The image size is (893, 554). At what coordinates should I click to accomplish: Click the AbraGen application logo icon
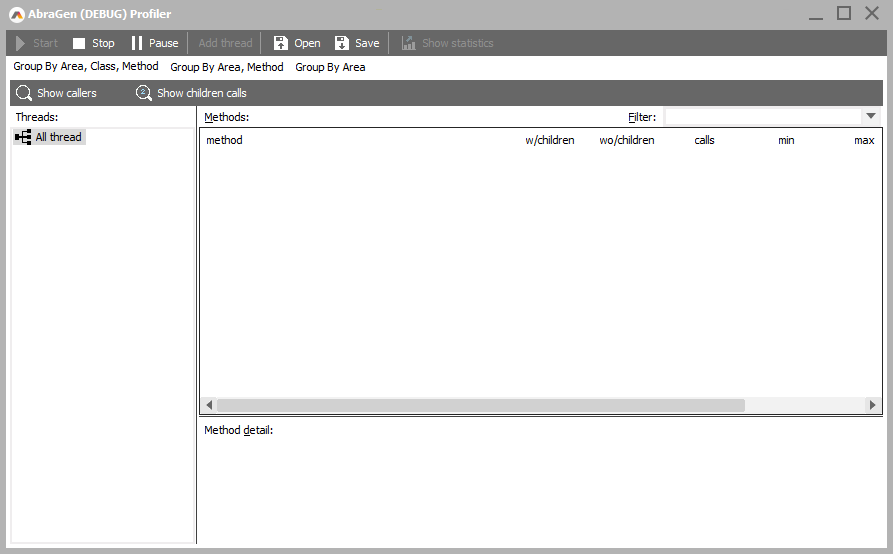[x=16, y=14]
